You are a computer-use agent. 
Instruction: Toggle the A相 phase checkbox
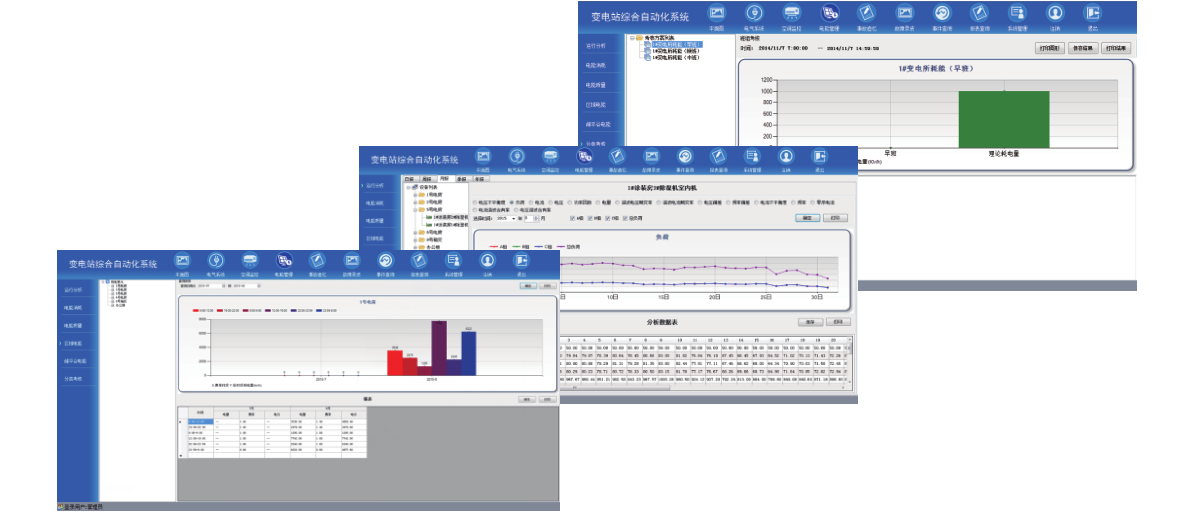pyautogui.click(x=573, y=217)
